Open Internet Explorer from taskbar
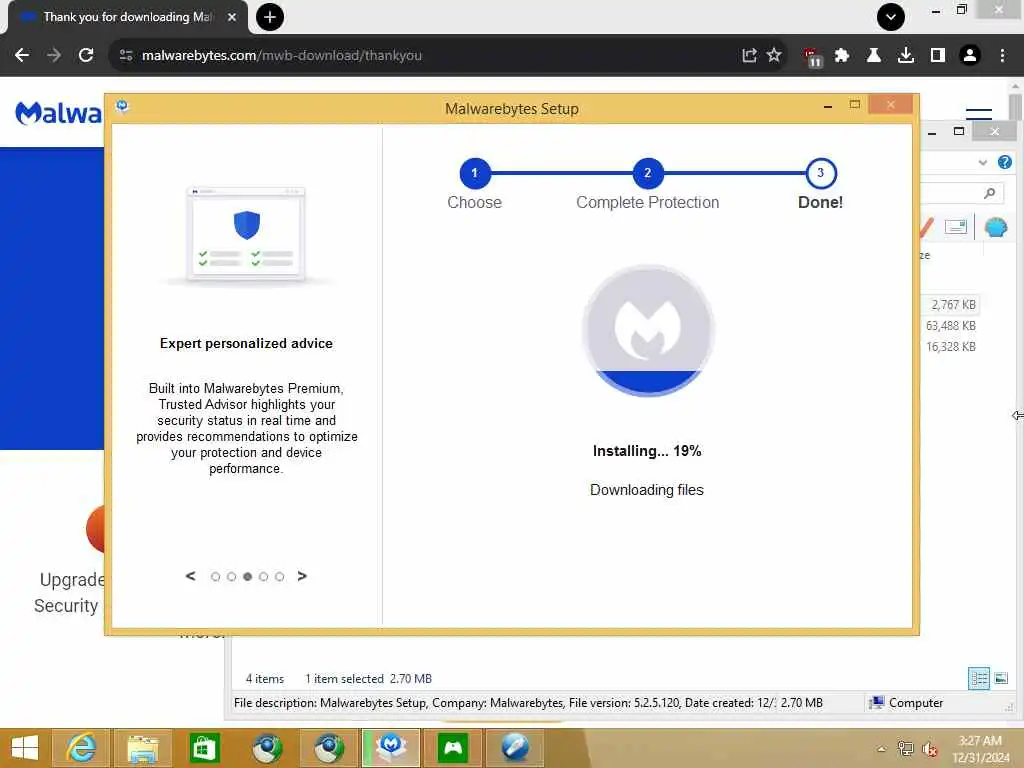The width and height of the screenshot is (1024, 768). pos(81,748)
